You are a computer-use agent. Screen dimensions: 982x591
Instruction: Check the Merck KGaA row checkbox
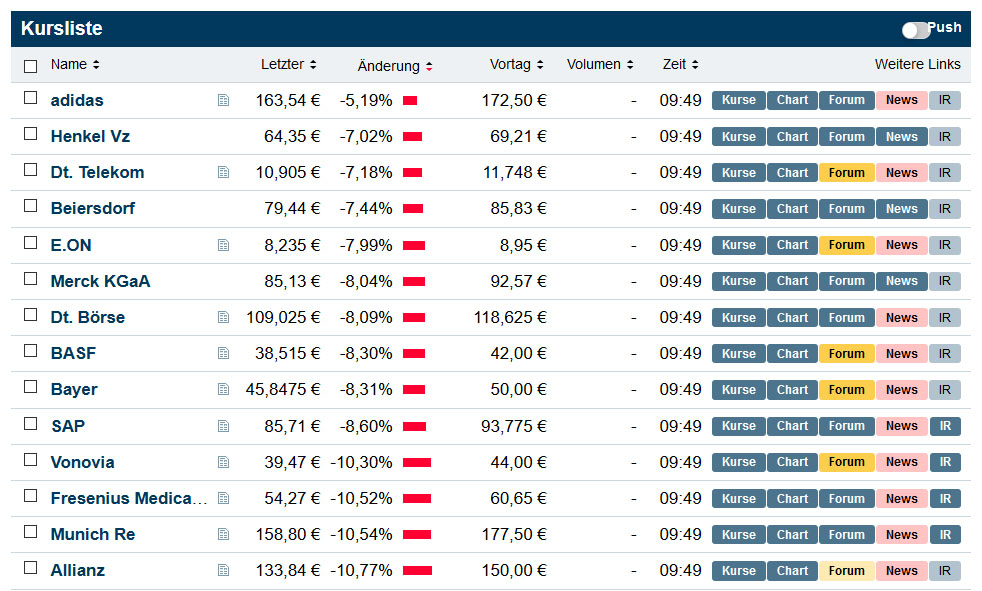(30, 279)
